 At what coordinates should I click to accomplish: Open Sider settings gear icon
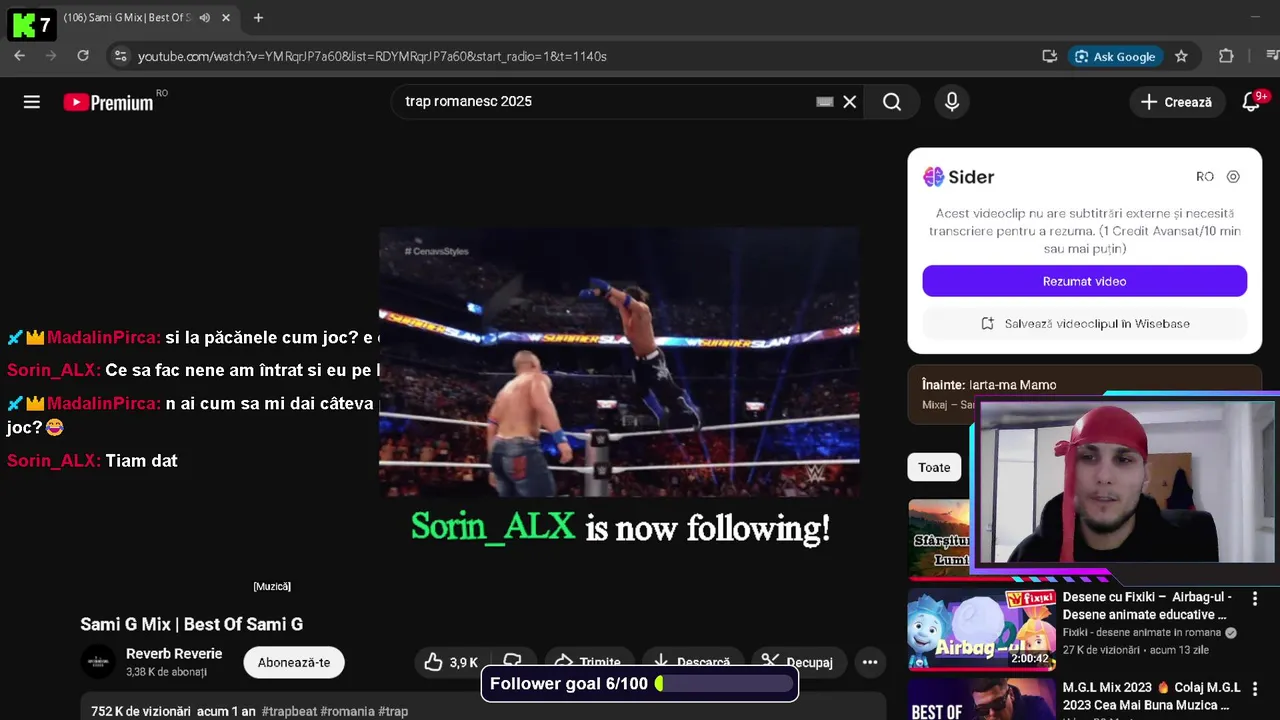pyautogui.click(x=1233, y=177)
